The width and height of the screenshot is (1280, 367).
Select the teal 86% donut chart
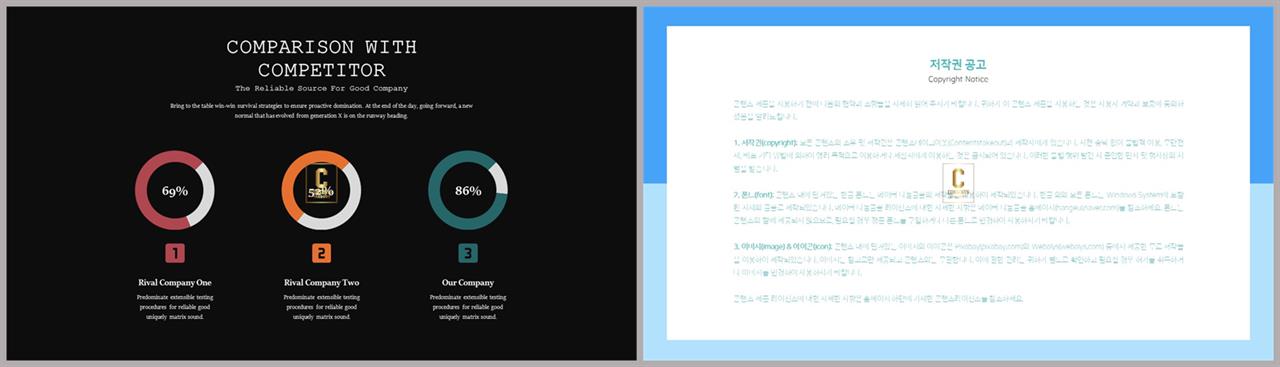coord(468,190)
